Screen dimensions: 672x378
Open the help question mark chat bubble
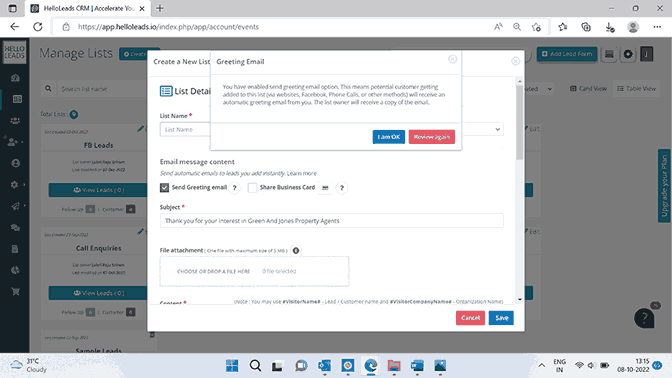tap(644, 318)
